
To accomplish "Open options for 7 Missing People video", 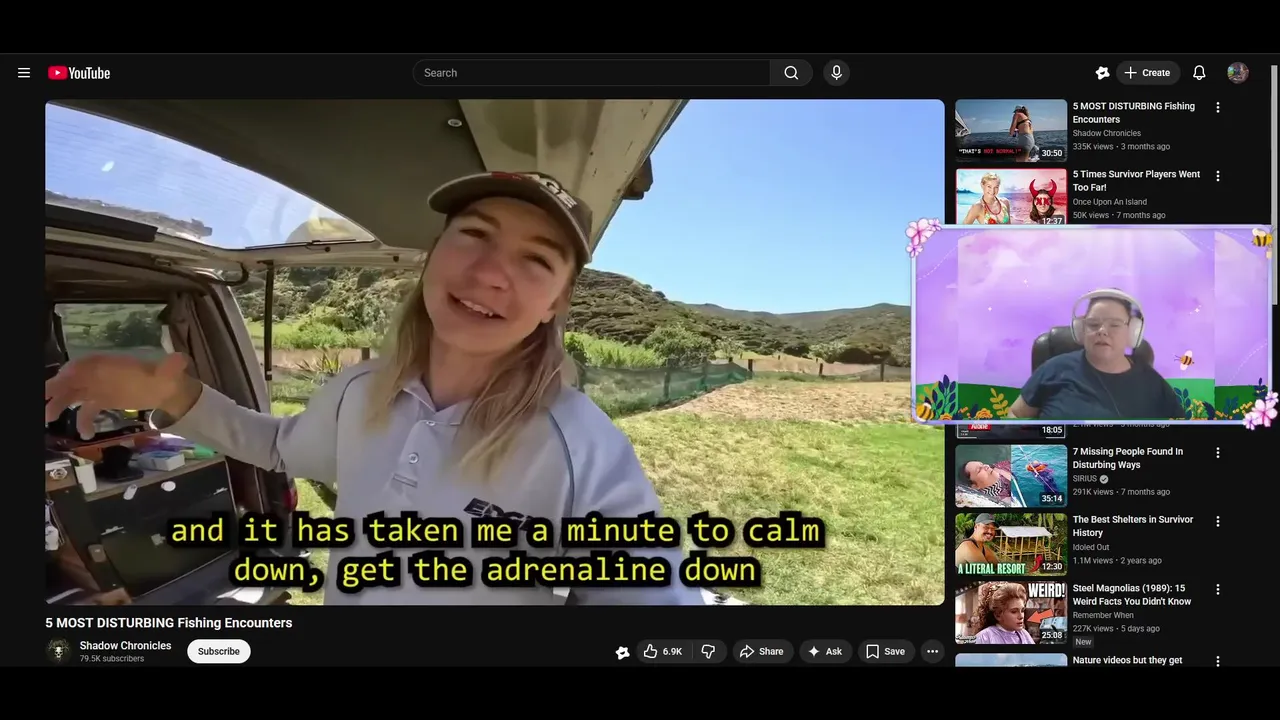I will point(1217,453).
